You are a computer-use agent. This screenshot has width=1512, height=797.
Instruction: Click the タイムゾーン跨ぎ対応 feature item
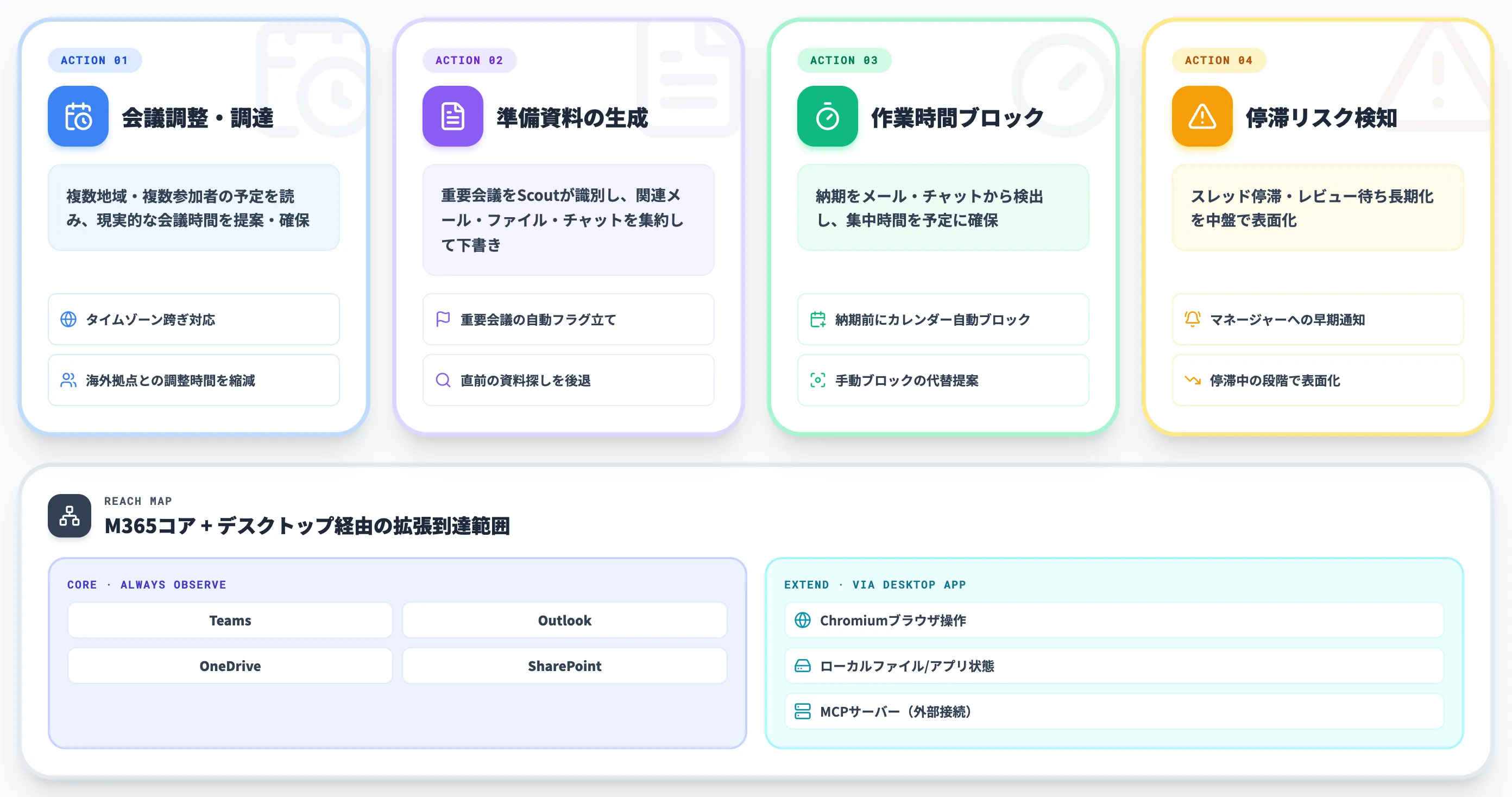[x=194, y=319]
